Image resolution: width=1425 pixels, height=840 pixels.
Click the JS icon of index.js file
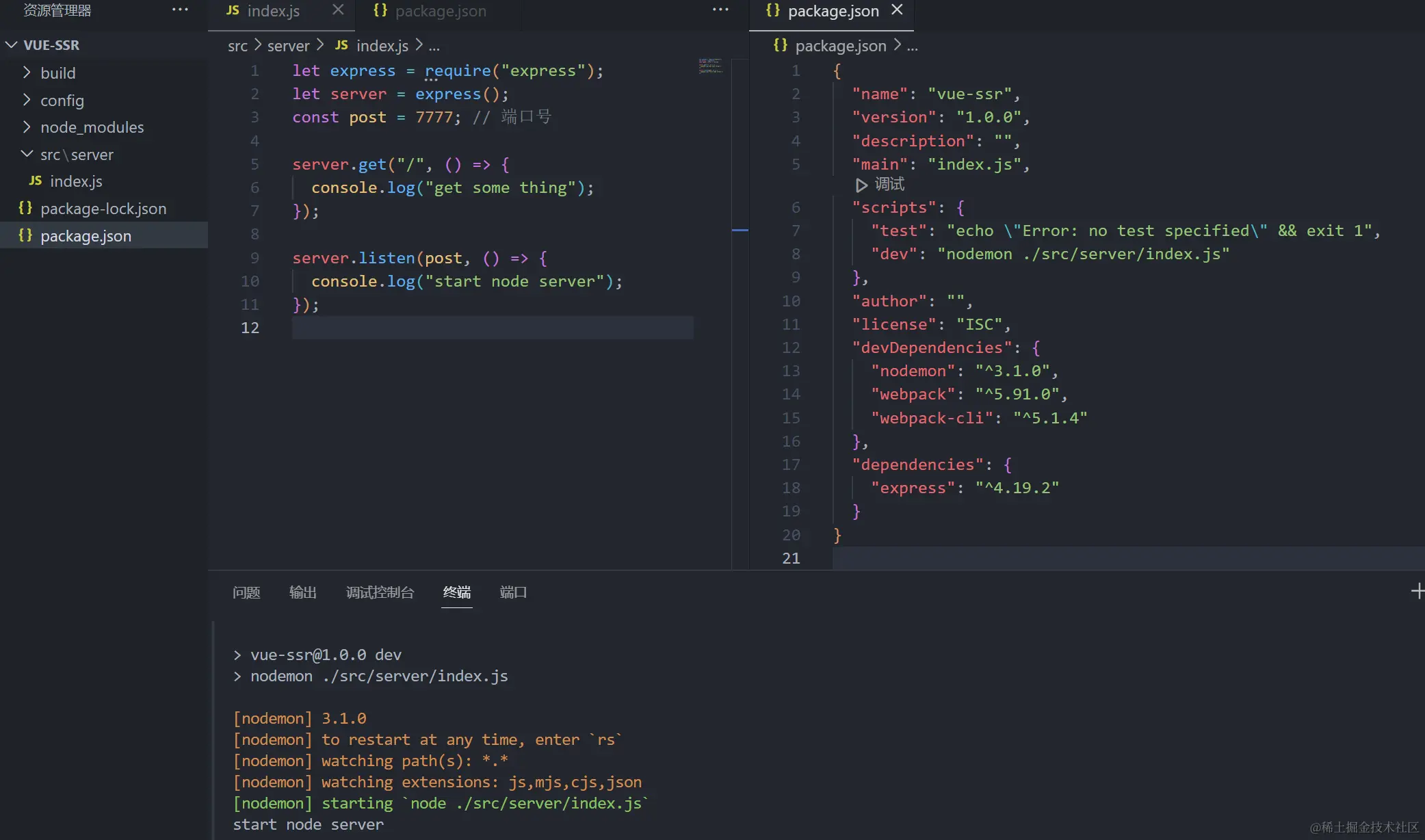(x=36, y=181)
